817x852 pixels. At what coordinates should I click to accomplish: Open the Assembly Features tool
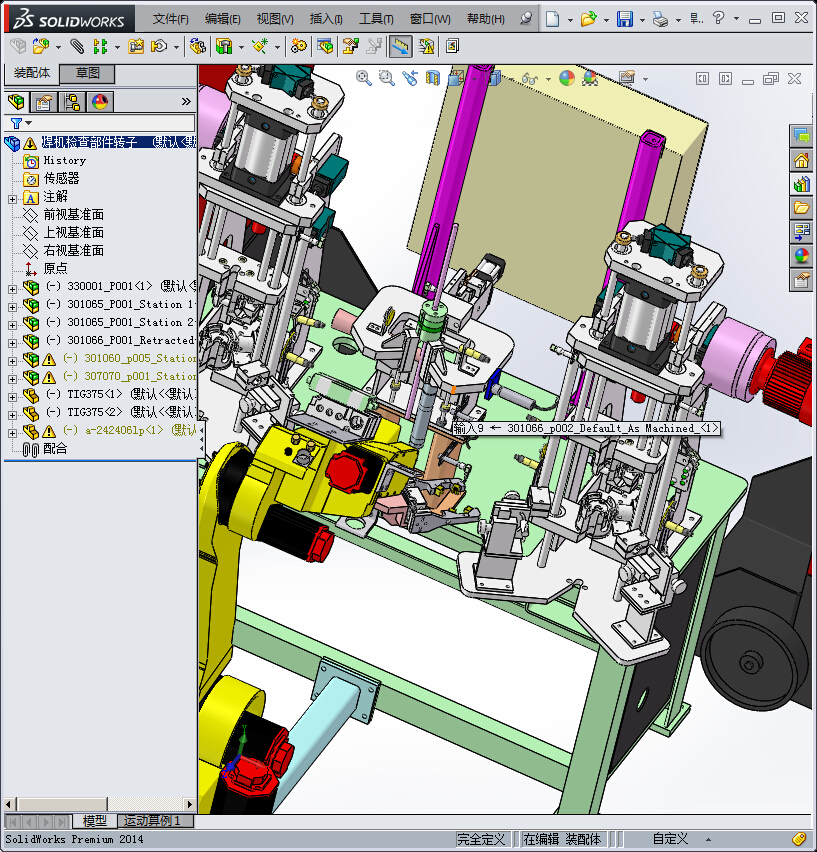click(224, 47)
